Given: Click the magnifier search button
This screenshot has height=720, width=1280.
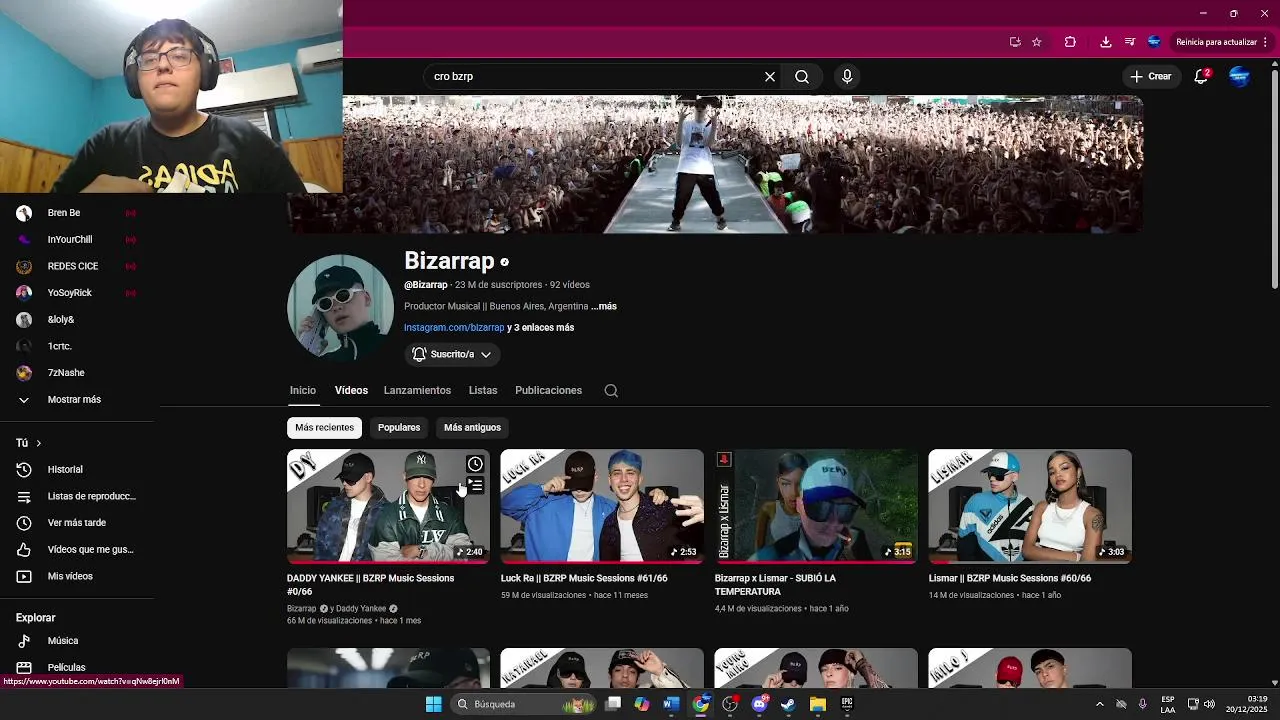Looking at the screenshot, I should point(802,77).
